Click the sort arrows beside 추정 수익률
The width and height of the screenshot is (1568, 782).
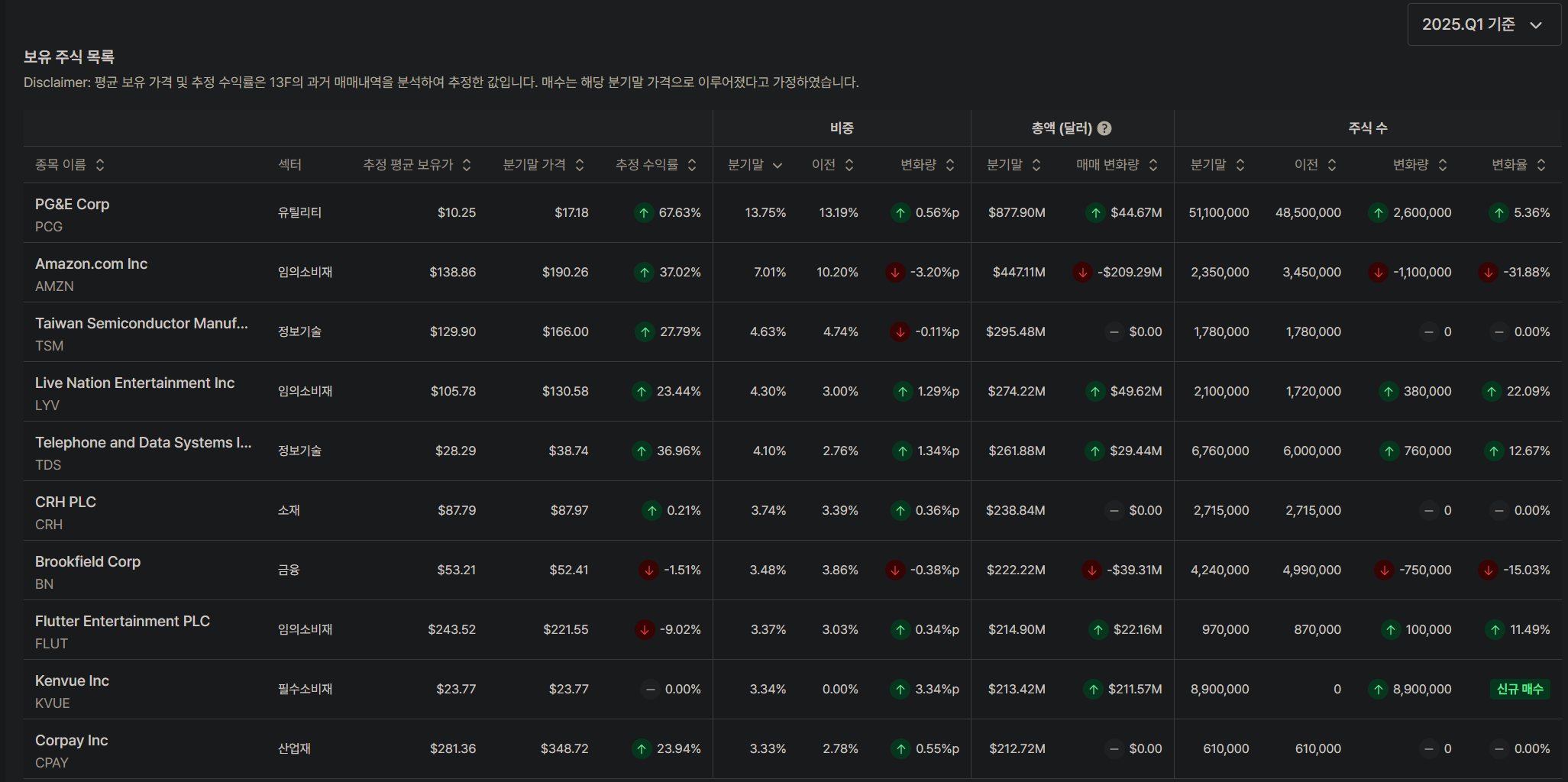[692, 165]
